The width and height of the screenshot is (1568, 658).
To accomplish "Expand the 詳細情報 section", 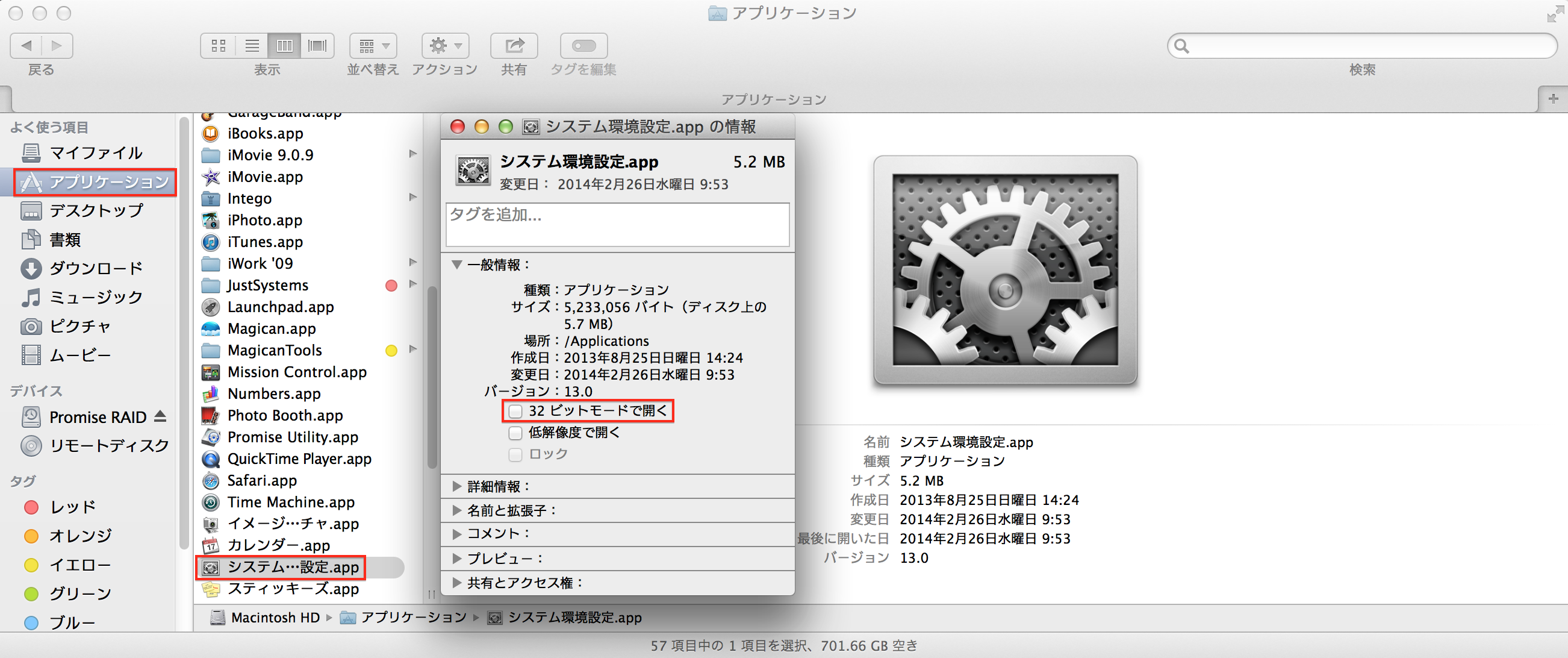I will pos(456,486).
